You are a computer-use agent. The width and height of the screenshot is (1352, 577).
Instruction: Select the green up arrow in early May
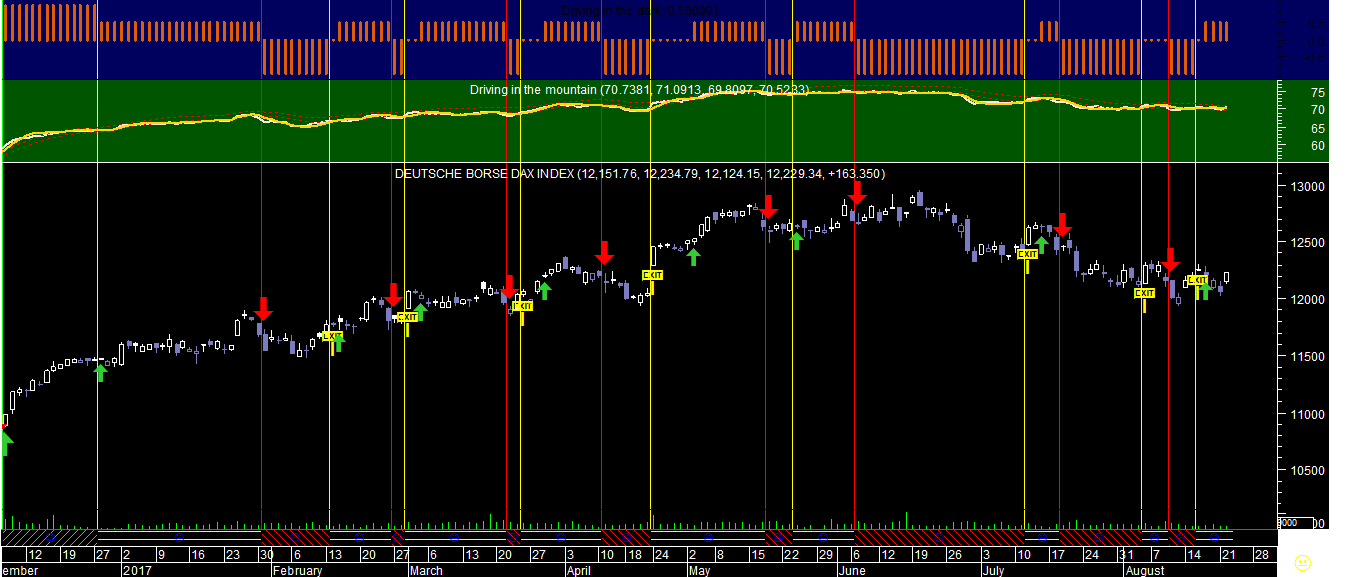click(693, 257)
